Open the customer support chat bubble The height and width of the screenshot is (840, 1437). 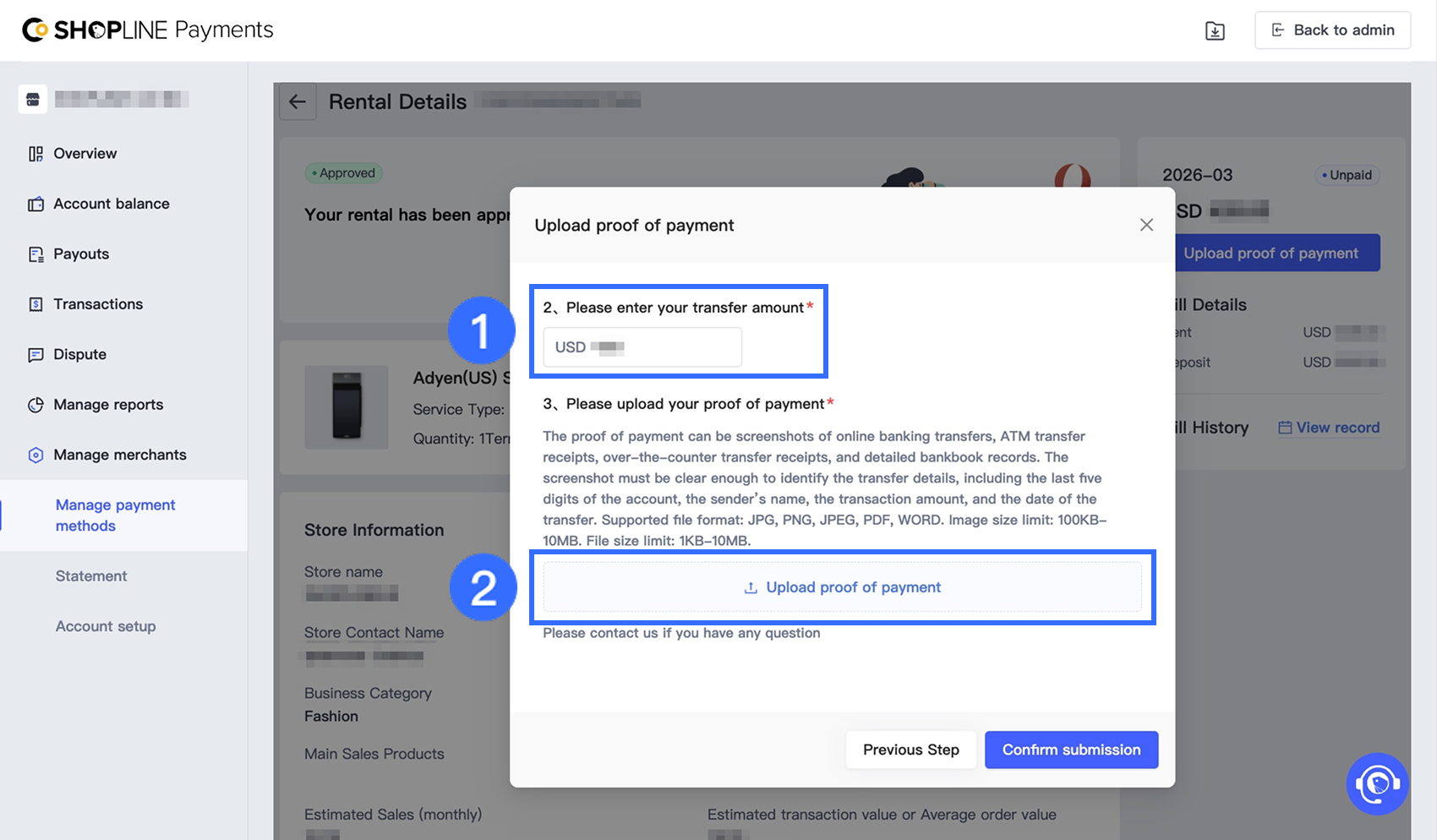coord(1377,784)
